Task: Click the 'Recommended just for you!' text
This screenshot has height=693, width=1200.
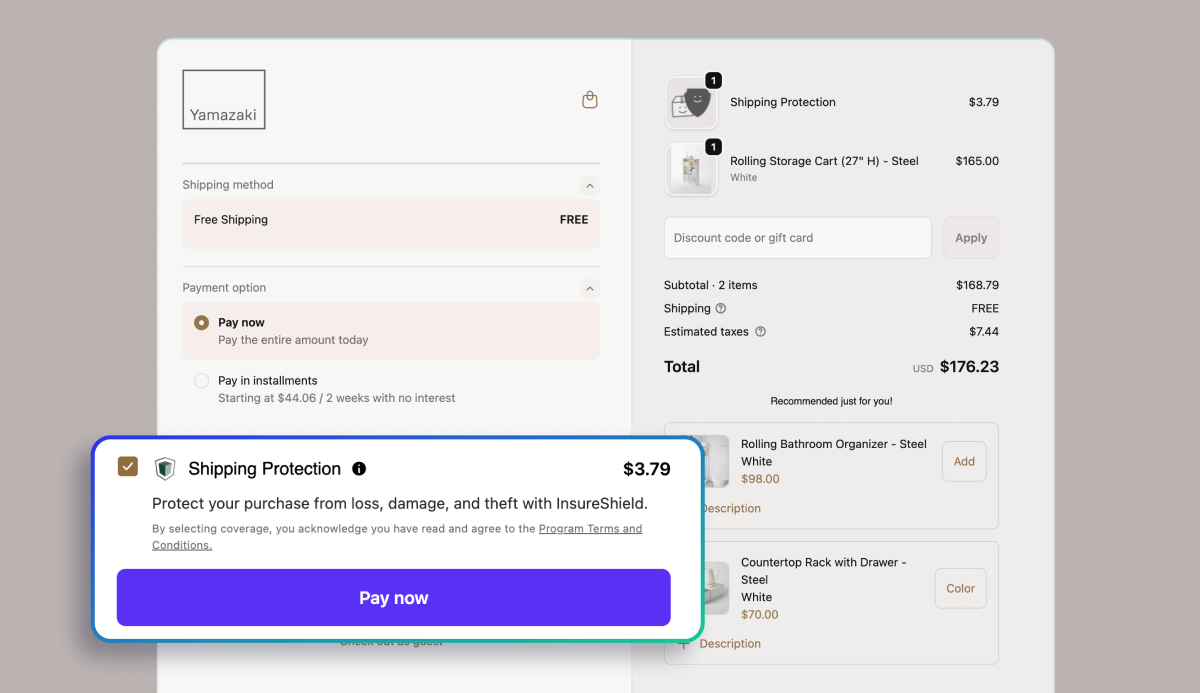Action: point(831,401)
